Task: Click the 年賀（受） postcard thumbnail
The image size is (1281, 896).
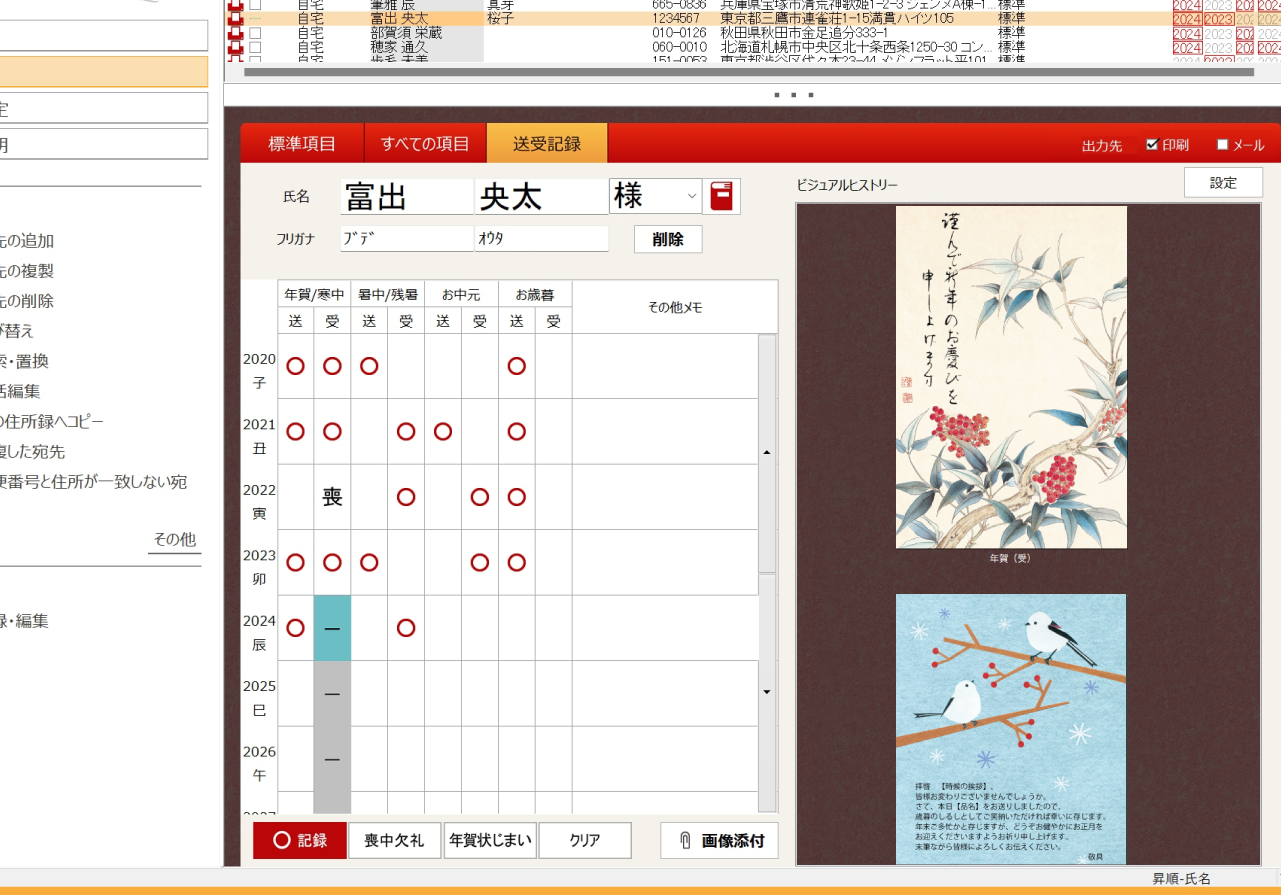Action: [1011, 378]
